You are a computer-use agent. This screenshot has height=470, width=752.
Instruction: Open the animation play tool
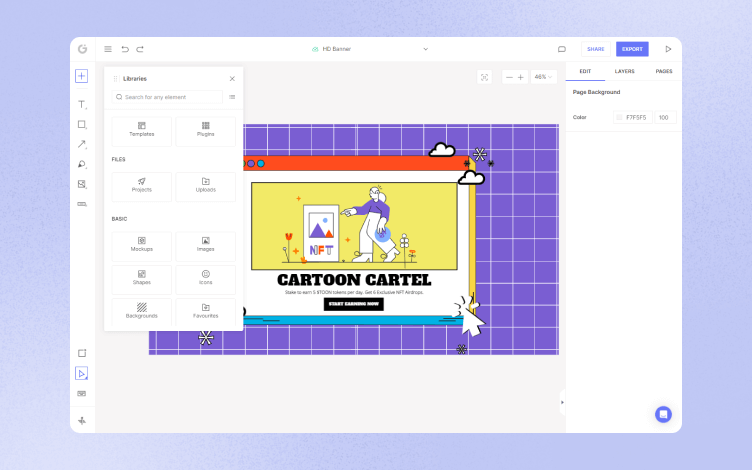click(x=82, y=374)
